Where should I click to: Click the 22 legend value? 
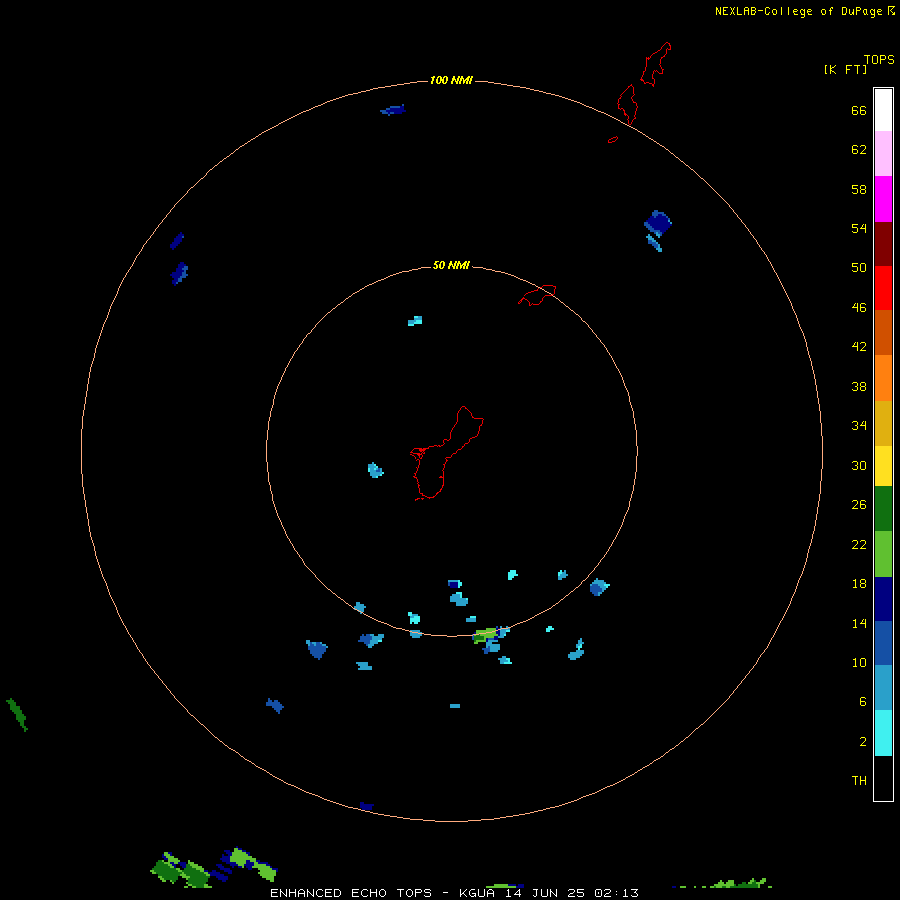click(x=859, y=545)
